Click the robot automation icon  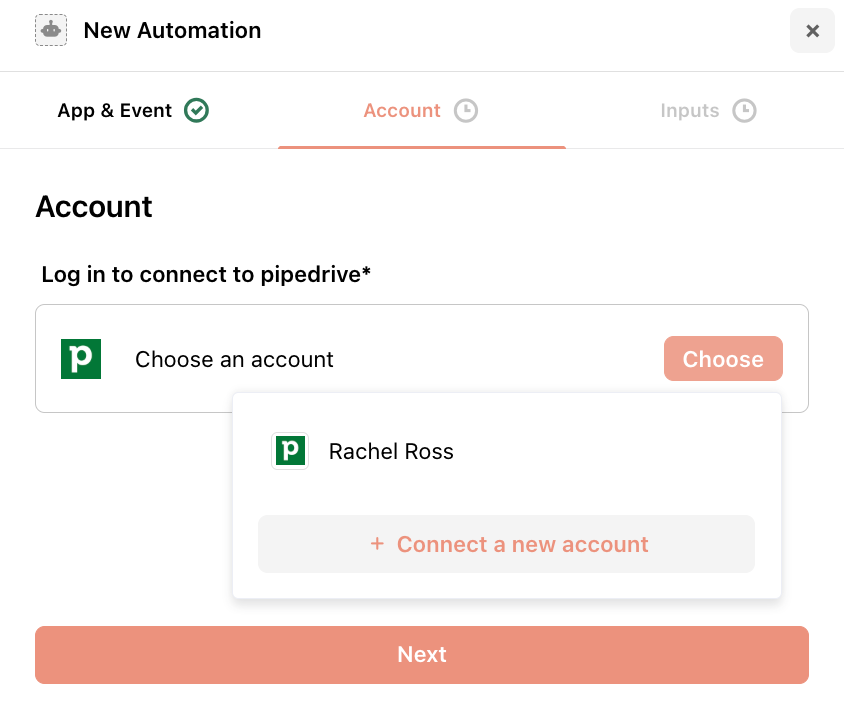click(x=51, y=30)
